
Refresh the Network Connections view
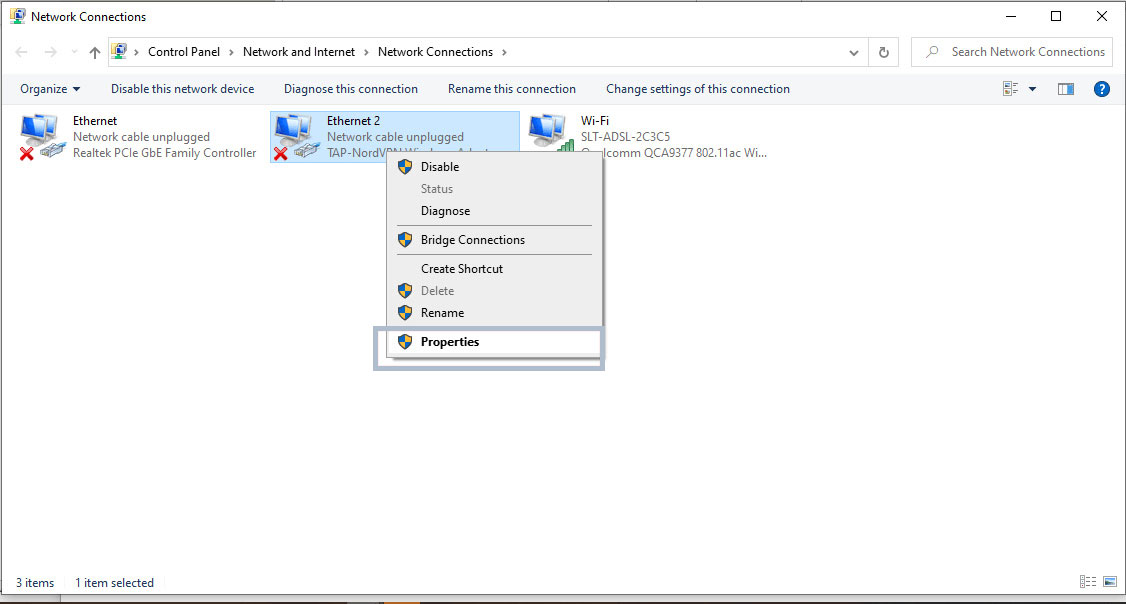[884, 52]
